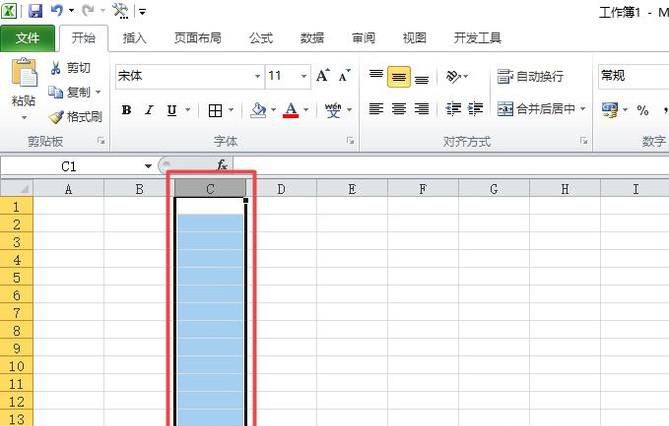
Task: Select column D header
Action: pyautogui.click(x=281, y=188)
